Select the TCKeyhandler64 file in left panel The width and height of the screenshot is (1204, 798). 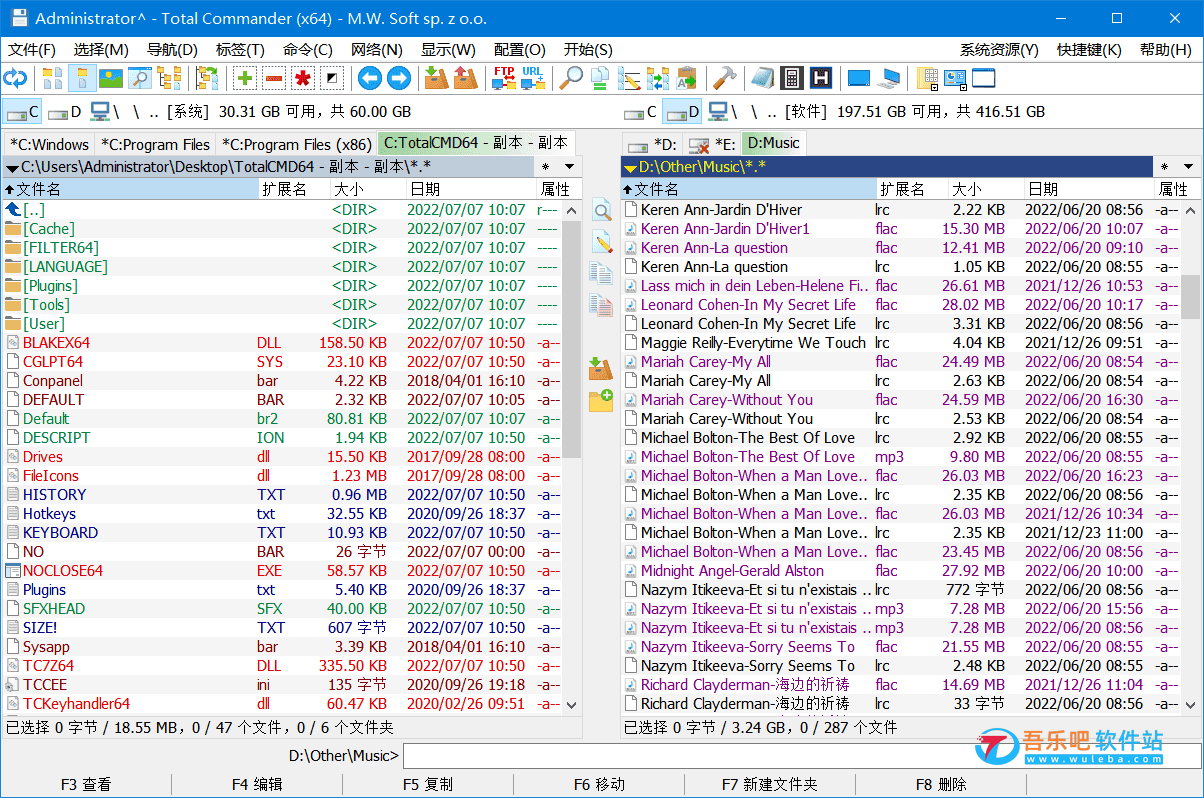click(282, 704)
